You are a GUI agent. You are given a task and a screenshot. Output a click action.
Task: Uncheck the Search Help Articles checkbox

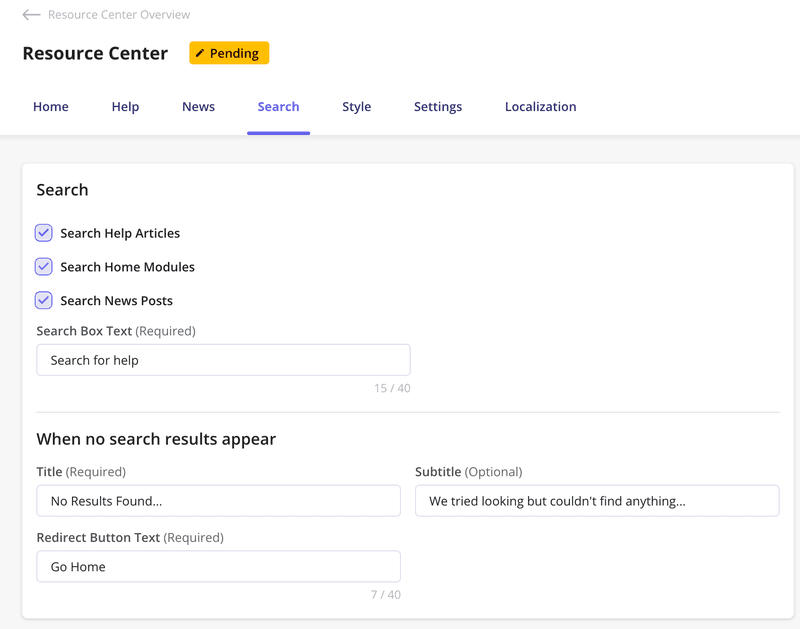click(x=43, y=232)
